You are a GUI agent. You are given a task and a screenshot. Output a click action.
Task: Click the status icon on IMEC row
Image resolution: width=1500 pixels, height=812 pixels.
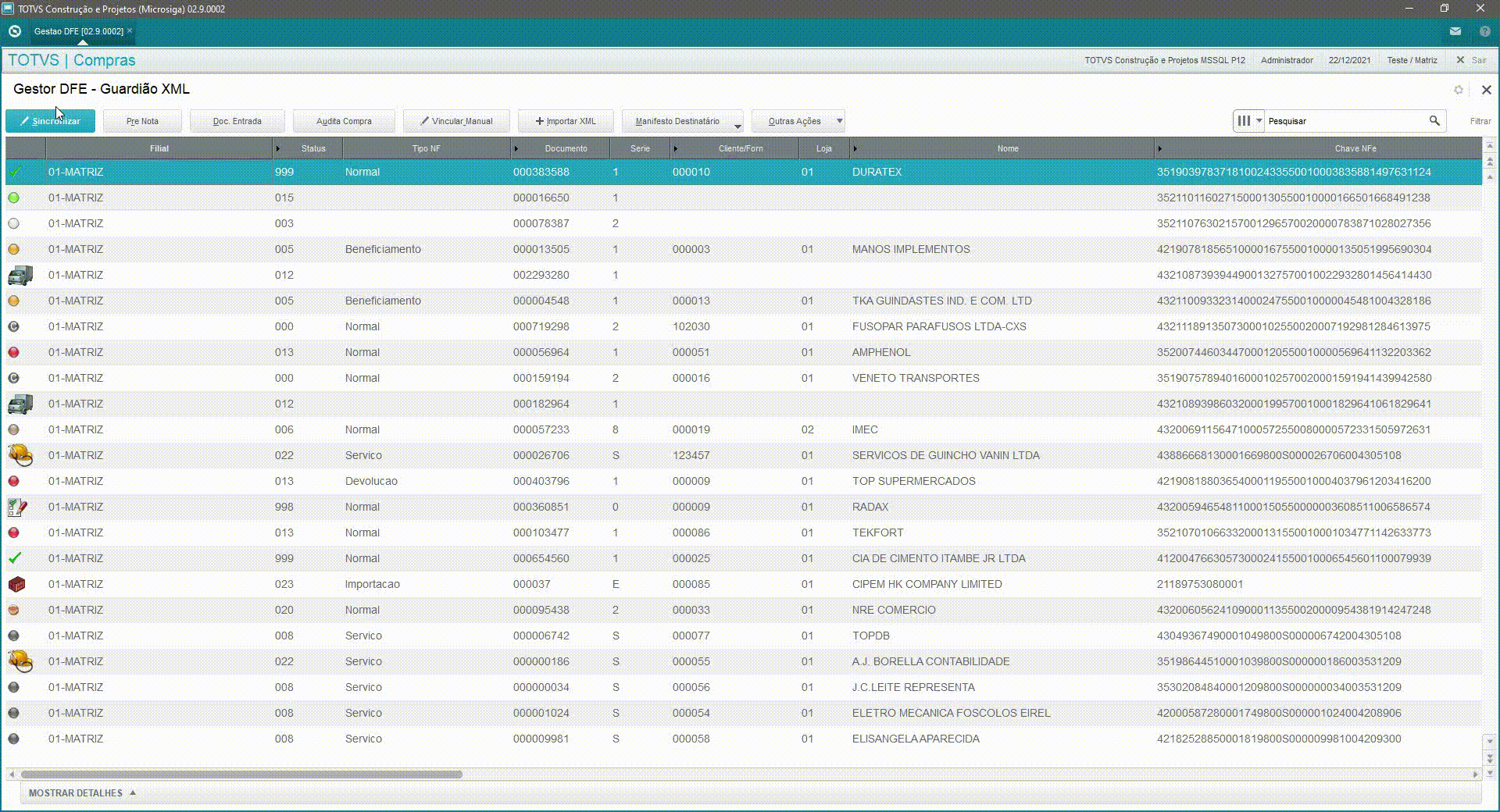(x=13, y=429)
